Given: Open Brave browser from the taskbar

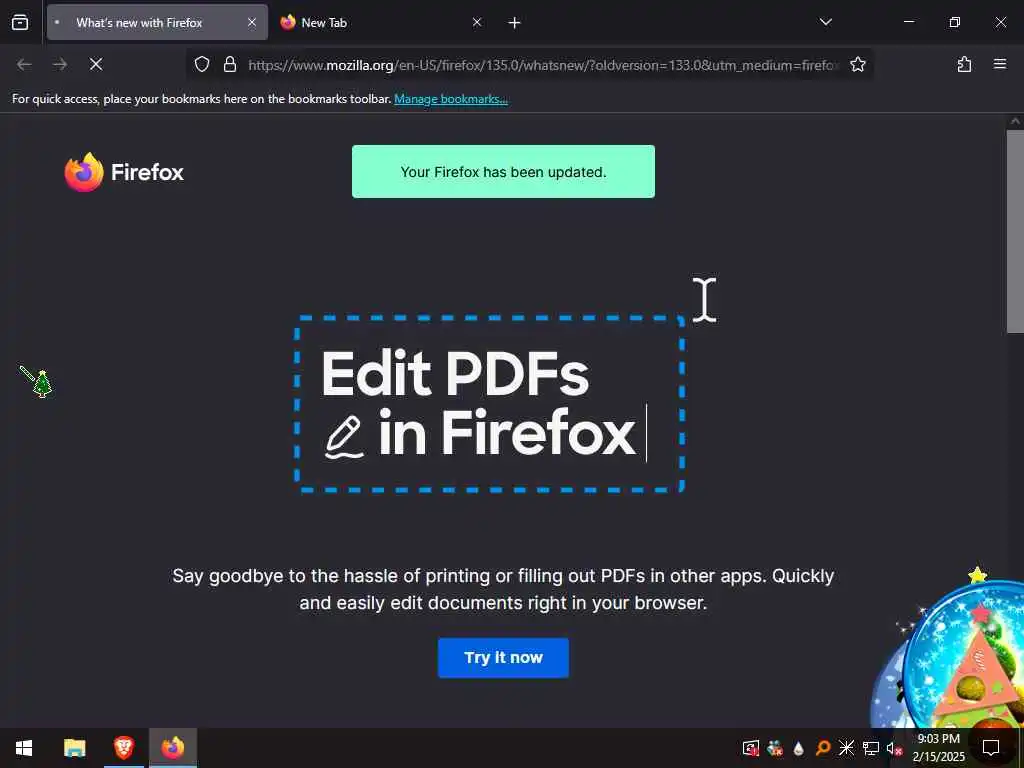Looking at the screenshot, I should [x=123, y=748].
